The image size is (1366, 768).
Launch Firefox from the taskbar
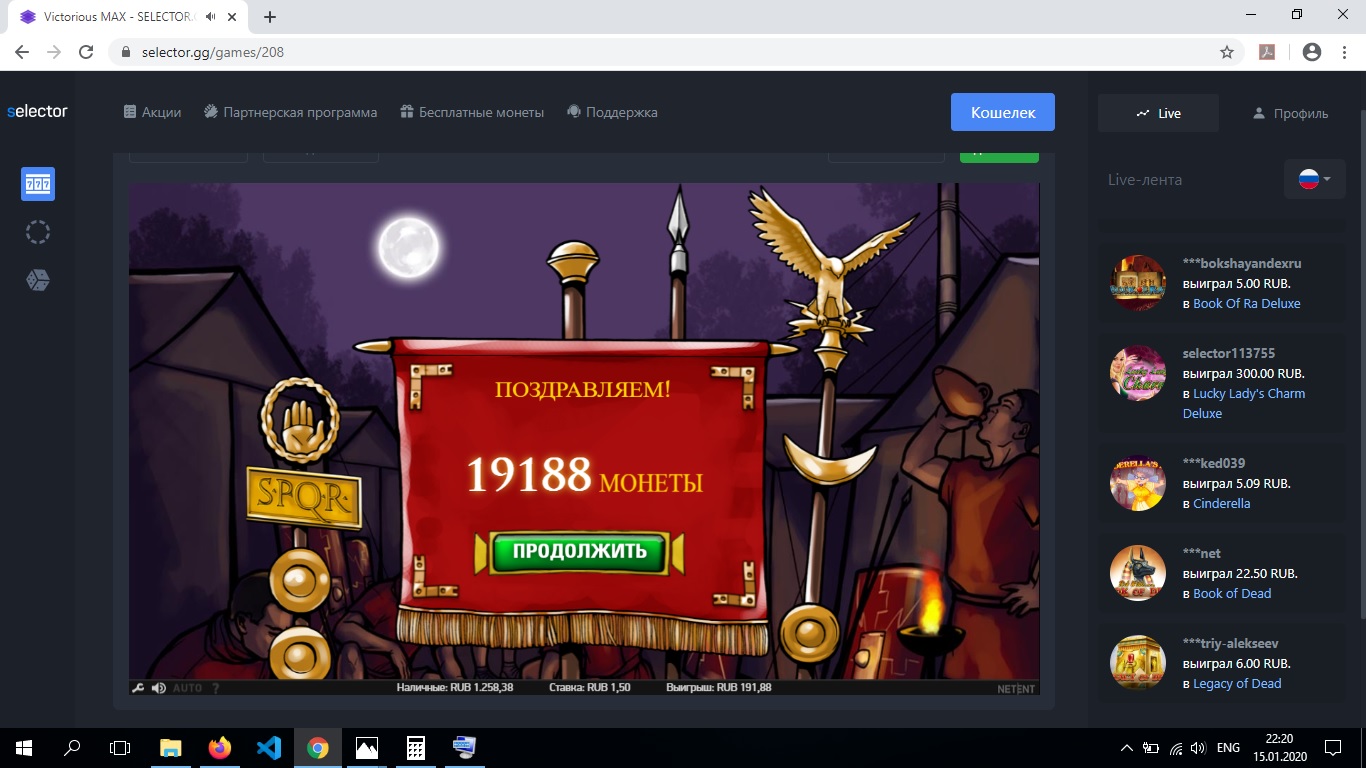pyautogui.click(x=220, y=748)
